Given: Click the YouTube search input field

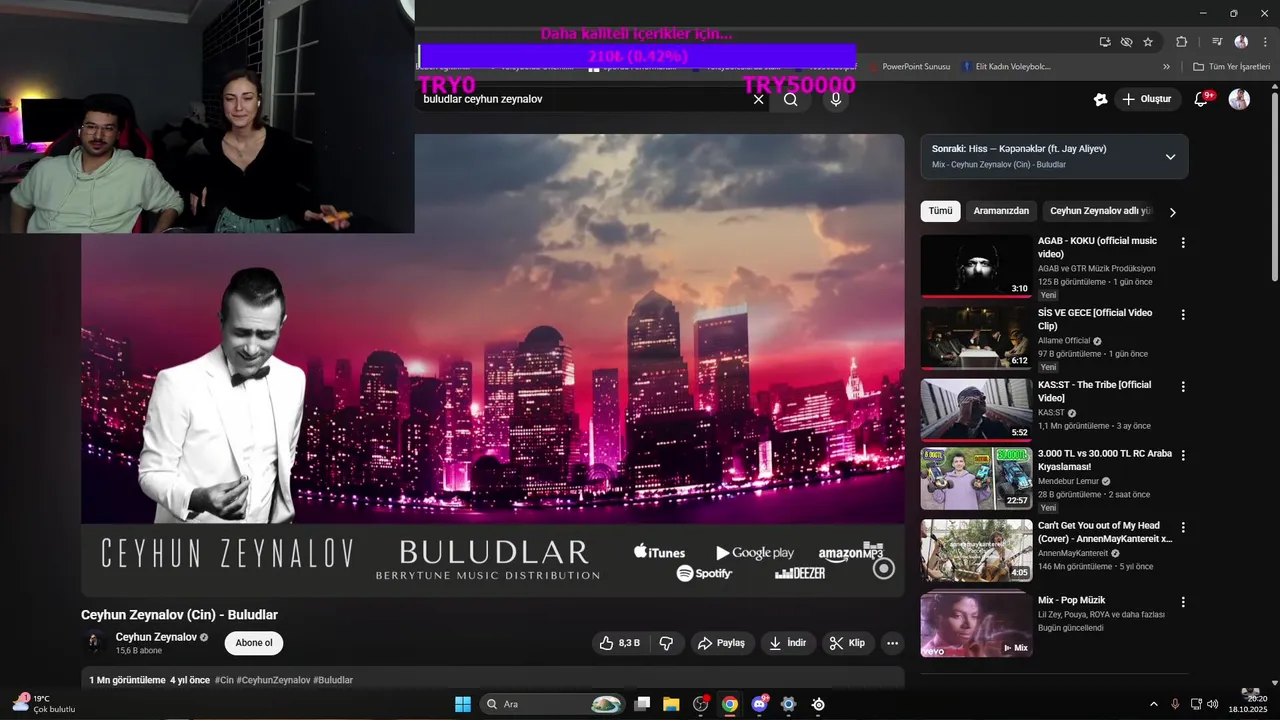Looking at the screenshot, I should (583, 99).
